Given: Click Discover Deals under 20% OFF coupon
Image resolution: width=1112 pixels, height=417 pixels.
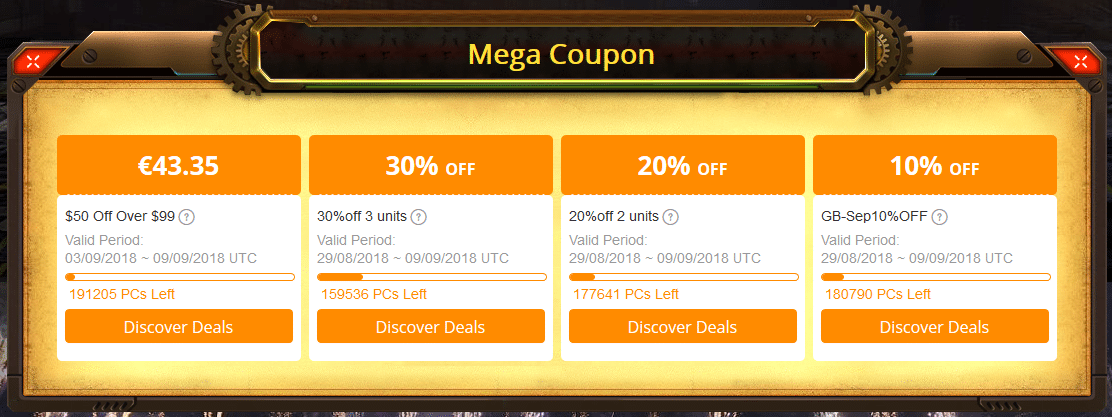Looking at the screenshot, I should click(682, 327).
